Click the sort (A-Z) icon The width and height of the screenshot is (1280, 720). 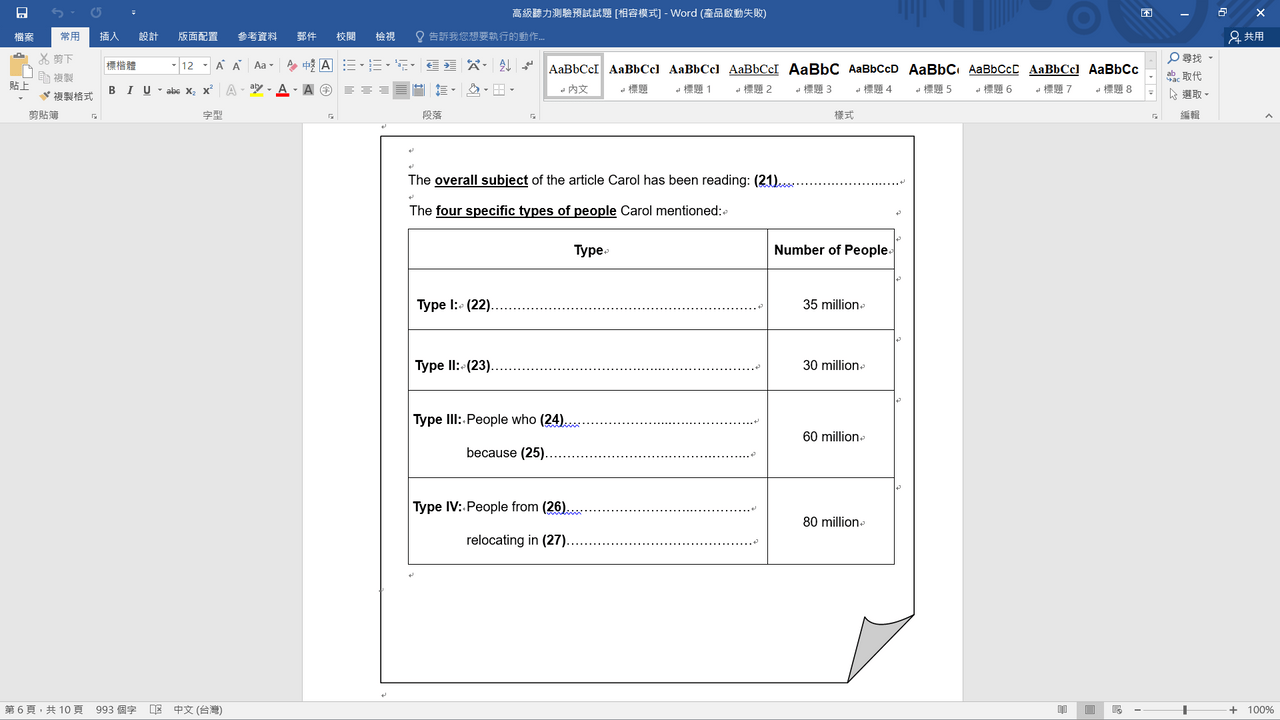504,65
